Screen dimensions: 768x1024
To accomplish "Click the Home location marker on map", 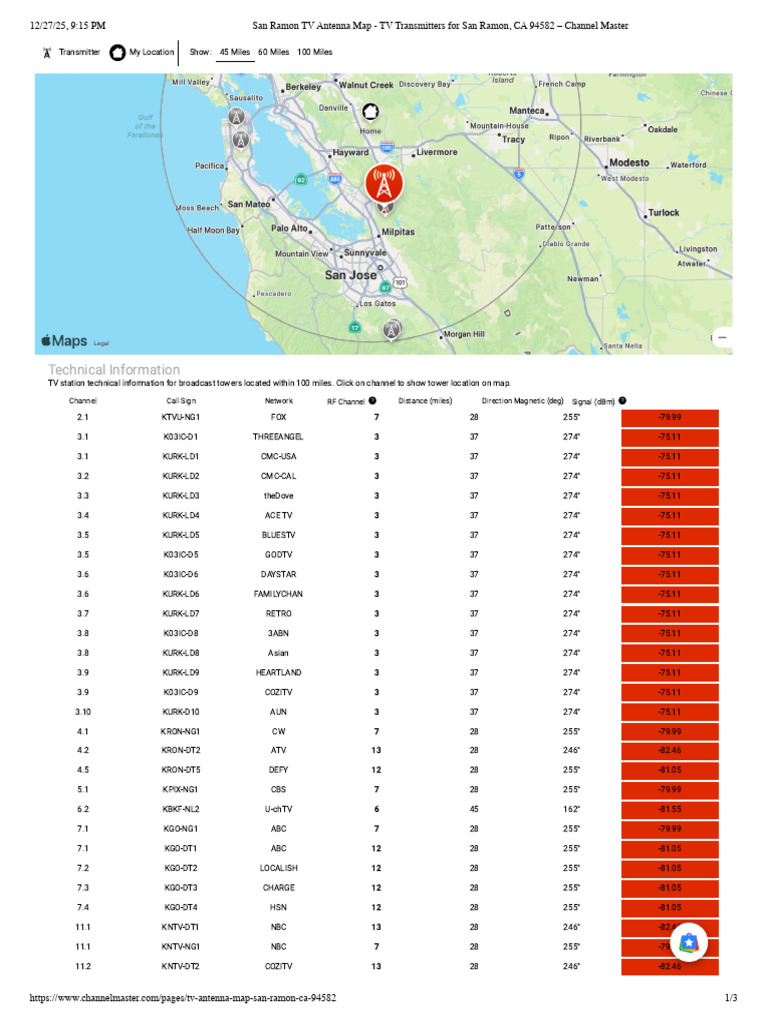I will click(370, 112).
